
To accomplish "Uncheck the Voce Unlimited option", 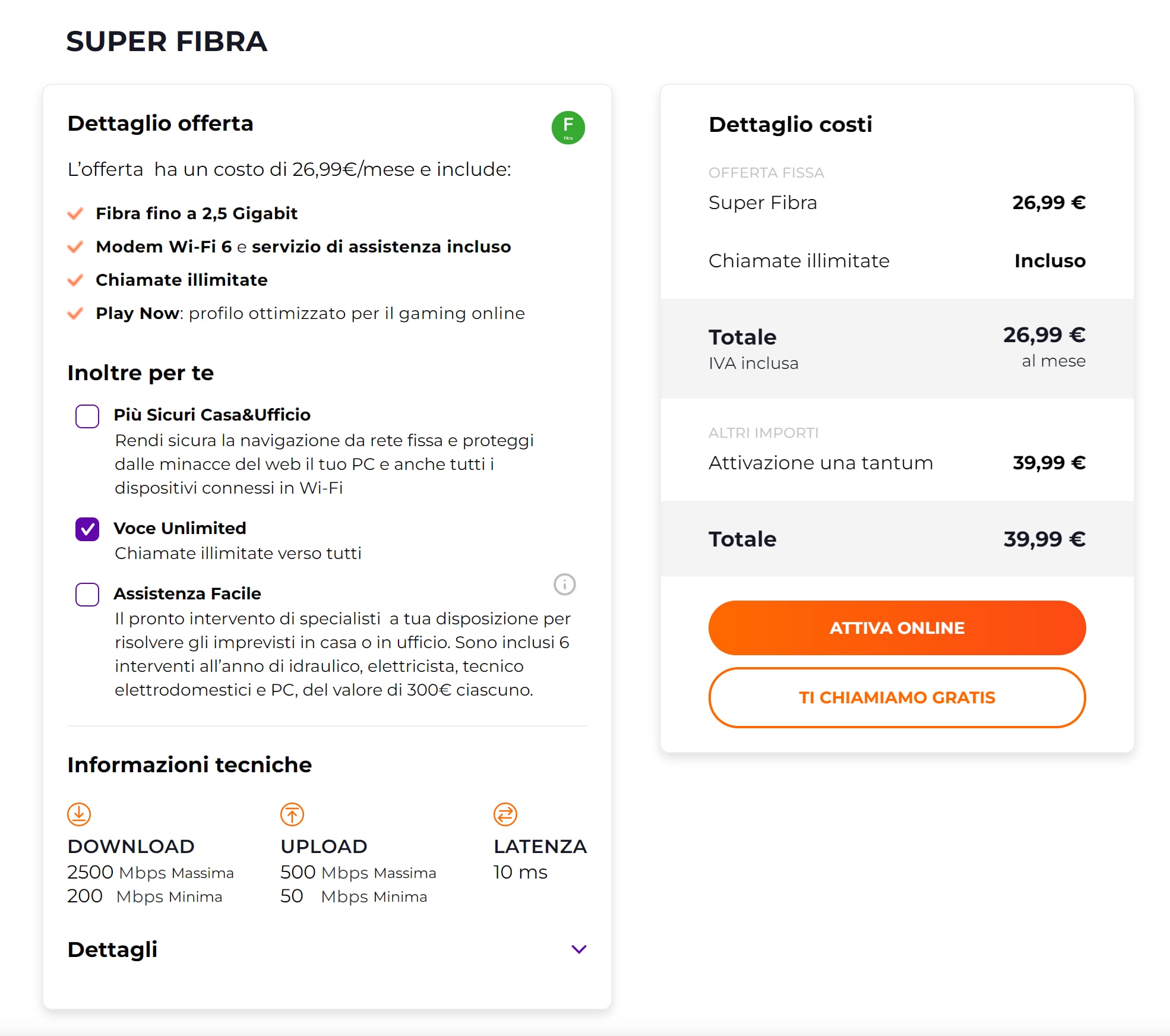I will (x=87, y=529).
